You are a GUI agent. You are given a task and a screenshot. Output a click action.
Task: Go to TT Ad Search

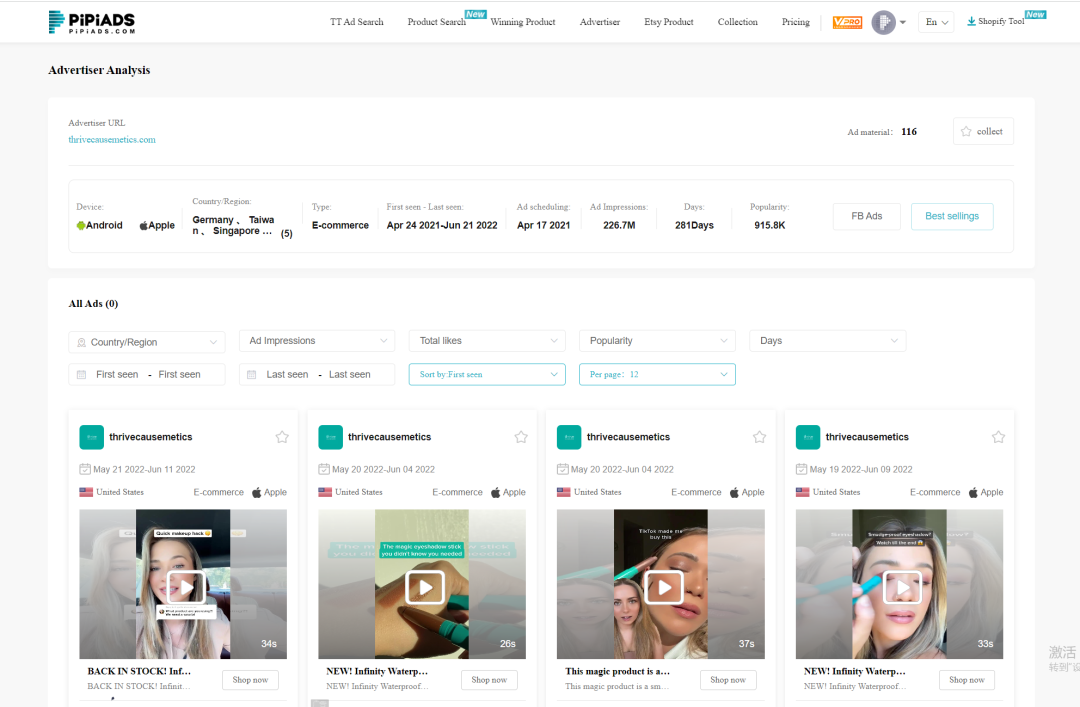357,22
